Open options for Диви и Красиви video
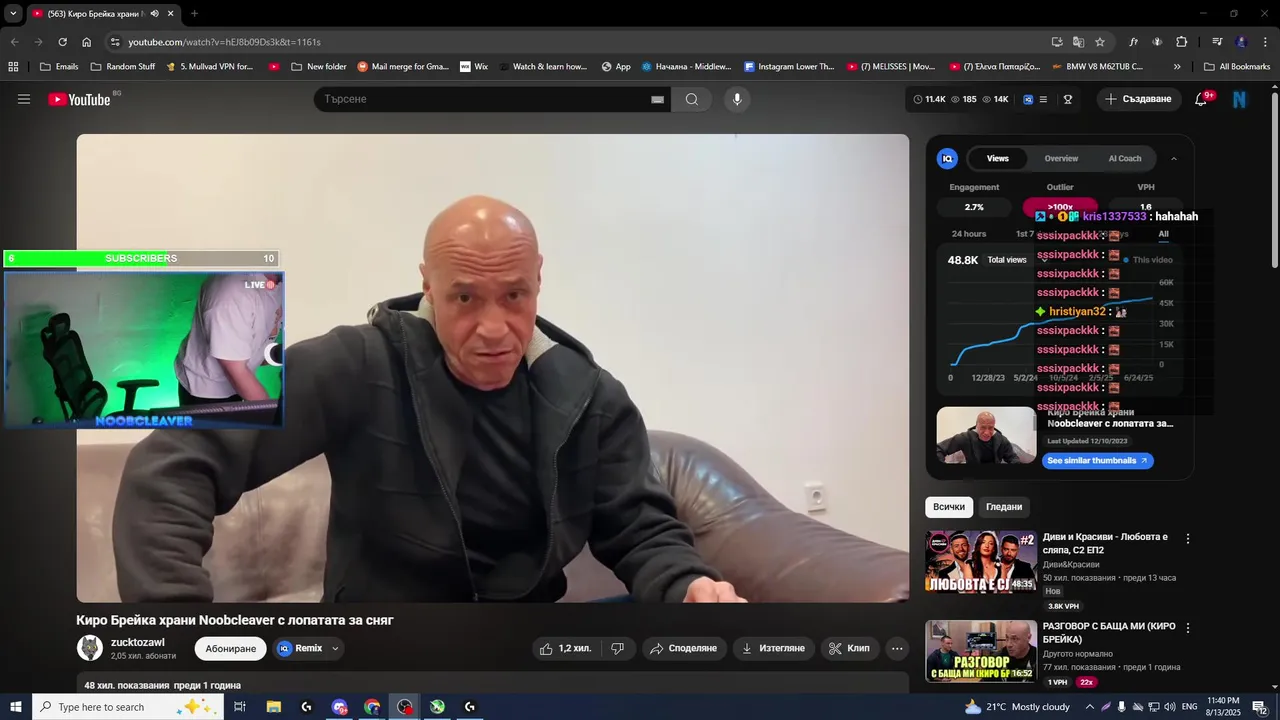The width and height of the screenshot is (1280, 720). tap(1188, 538)
